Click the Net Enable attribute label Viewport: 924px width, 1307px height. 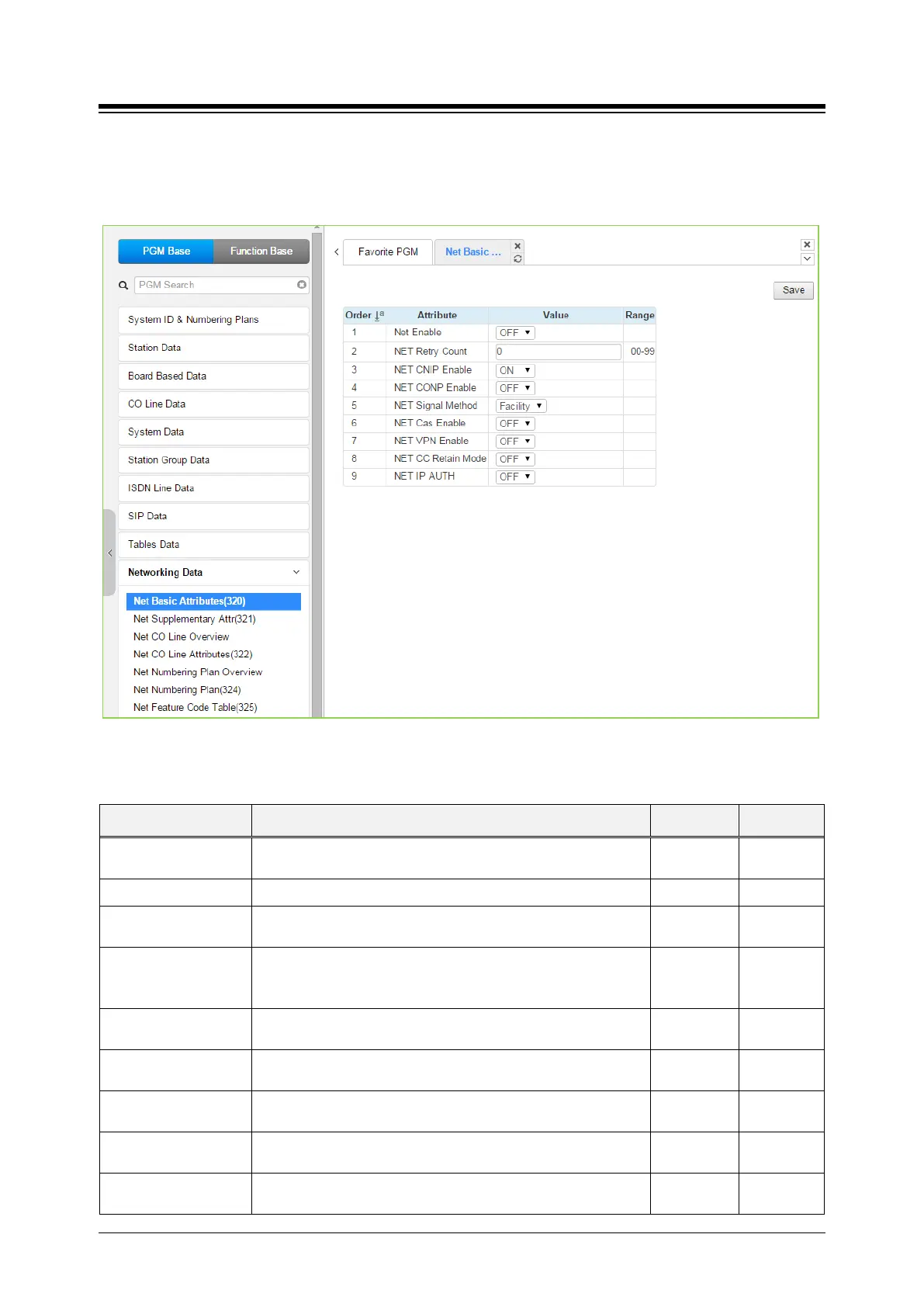[x=417, y=332]
